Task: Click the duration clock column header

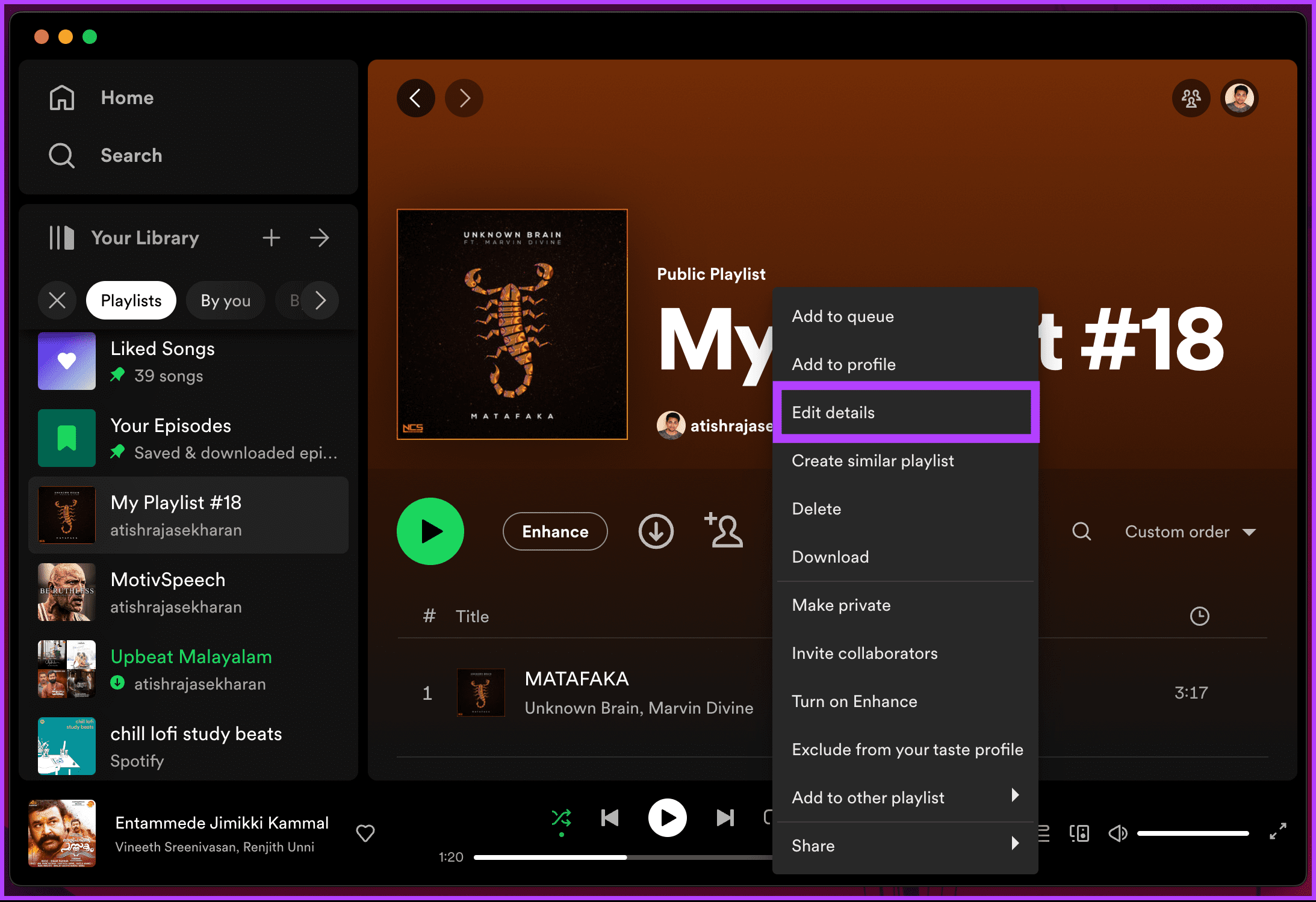Action: point(1199,616)
